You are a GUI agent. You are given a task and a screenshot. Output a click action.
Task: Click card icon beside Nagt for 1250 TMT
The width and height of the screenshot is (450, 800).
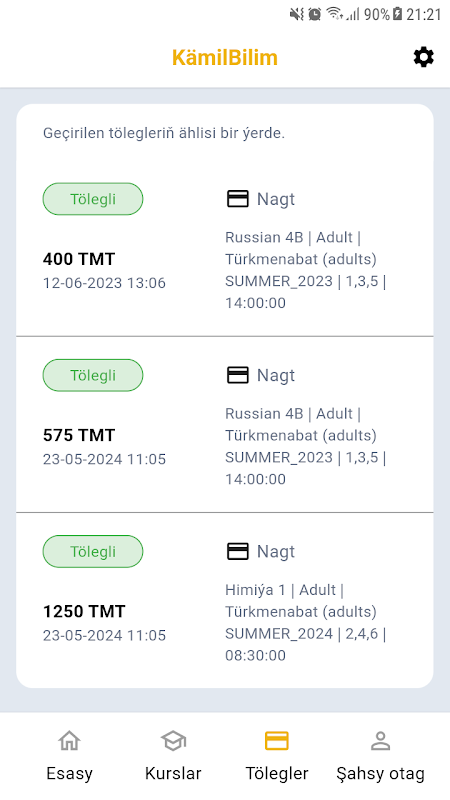(x=237, y=551)
